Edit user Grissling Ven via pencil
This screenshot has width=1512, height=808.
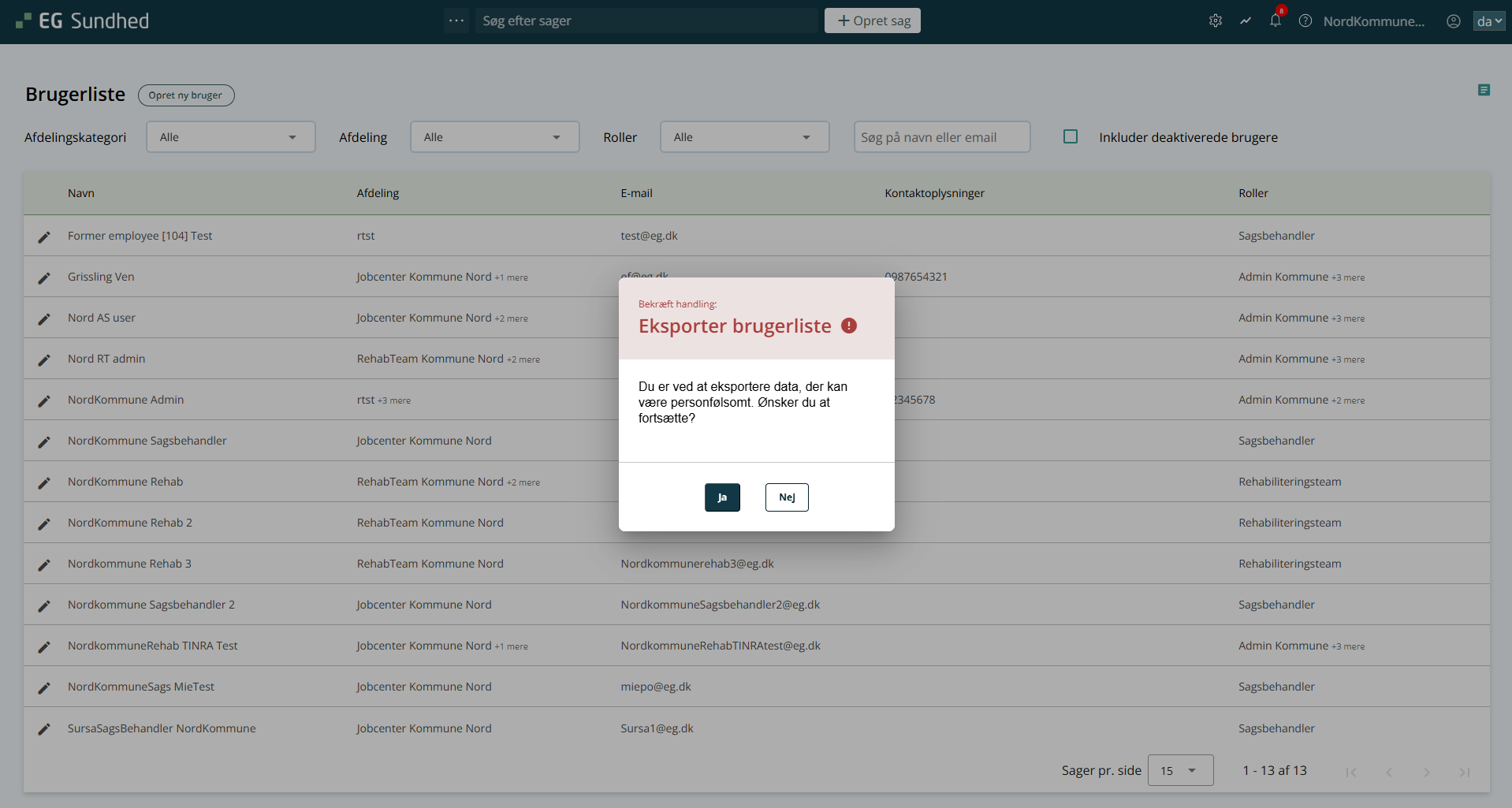tap(44, 277)
